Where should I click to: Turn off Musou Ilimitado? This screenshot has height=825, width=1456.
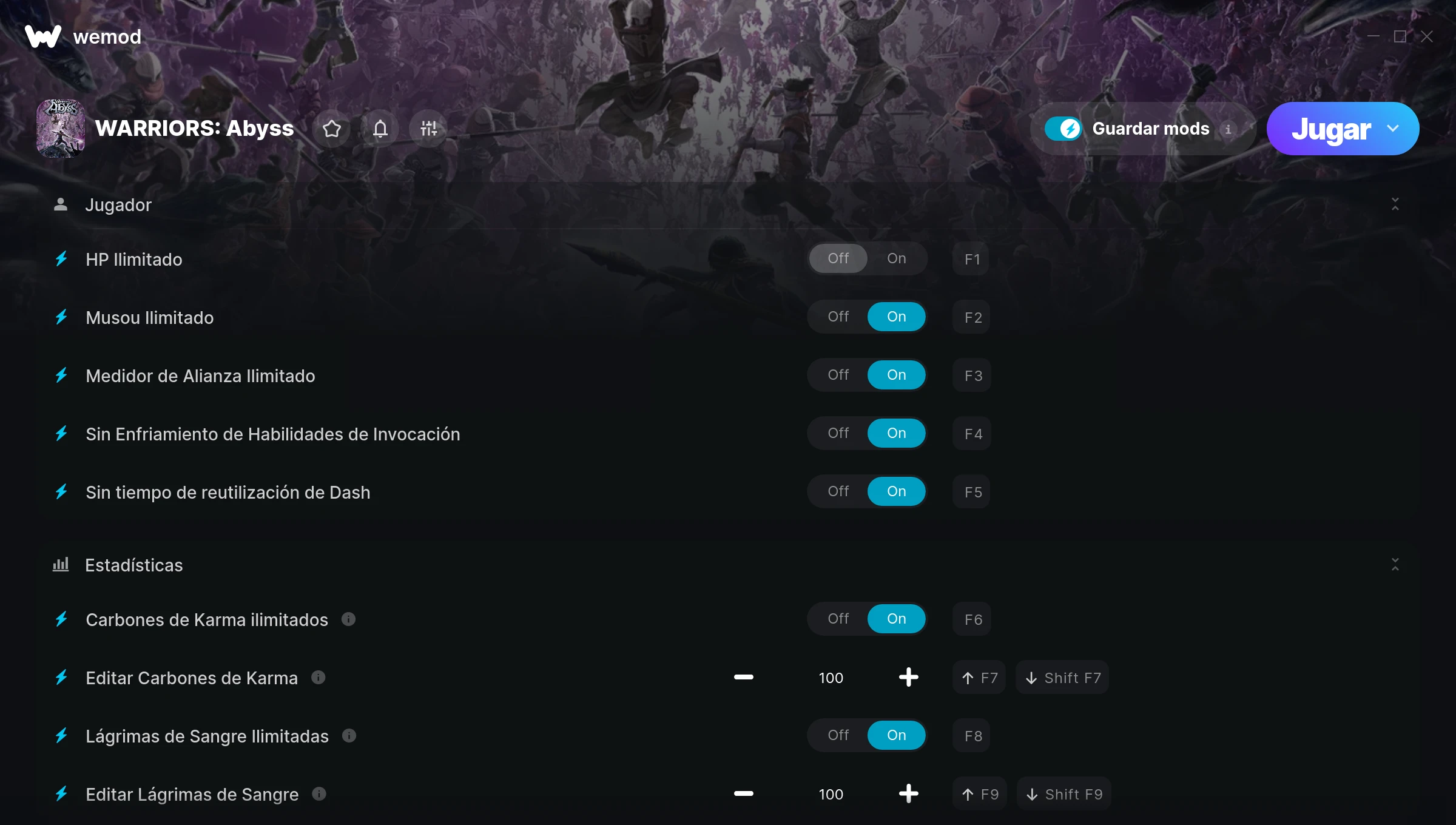point(838,317)
